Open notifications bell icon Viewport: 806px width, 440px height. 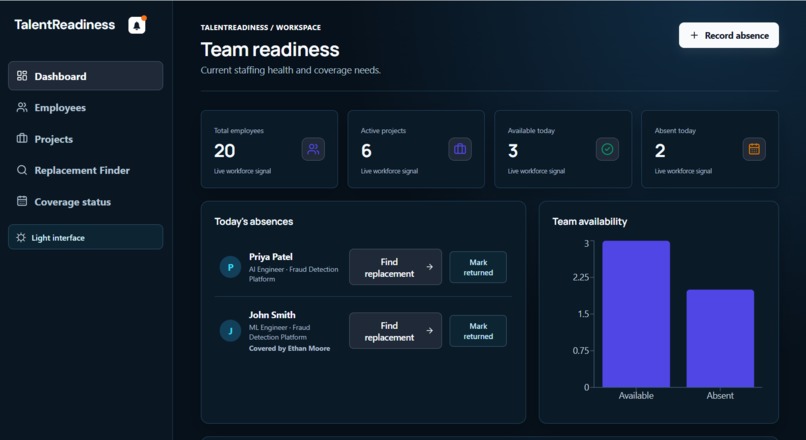point(137,25)
